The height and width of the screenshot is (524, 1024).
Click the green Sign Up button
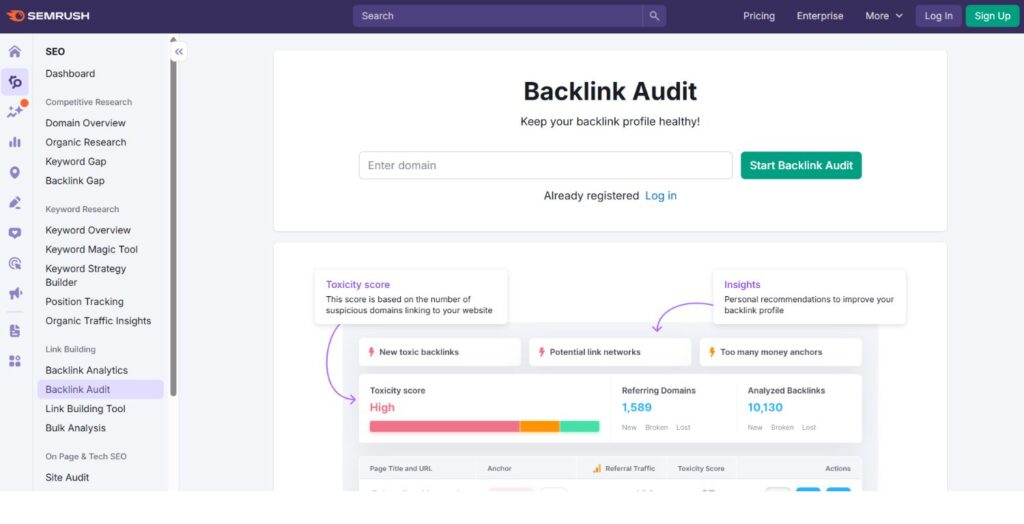tap(992, 16)
